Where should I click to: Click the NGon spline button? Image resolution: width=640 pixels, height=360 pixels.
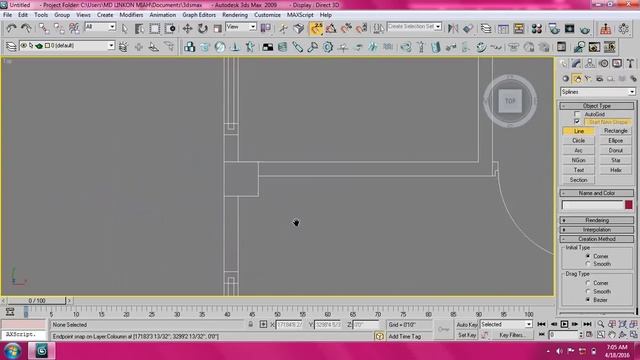(x=578, y=160)
